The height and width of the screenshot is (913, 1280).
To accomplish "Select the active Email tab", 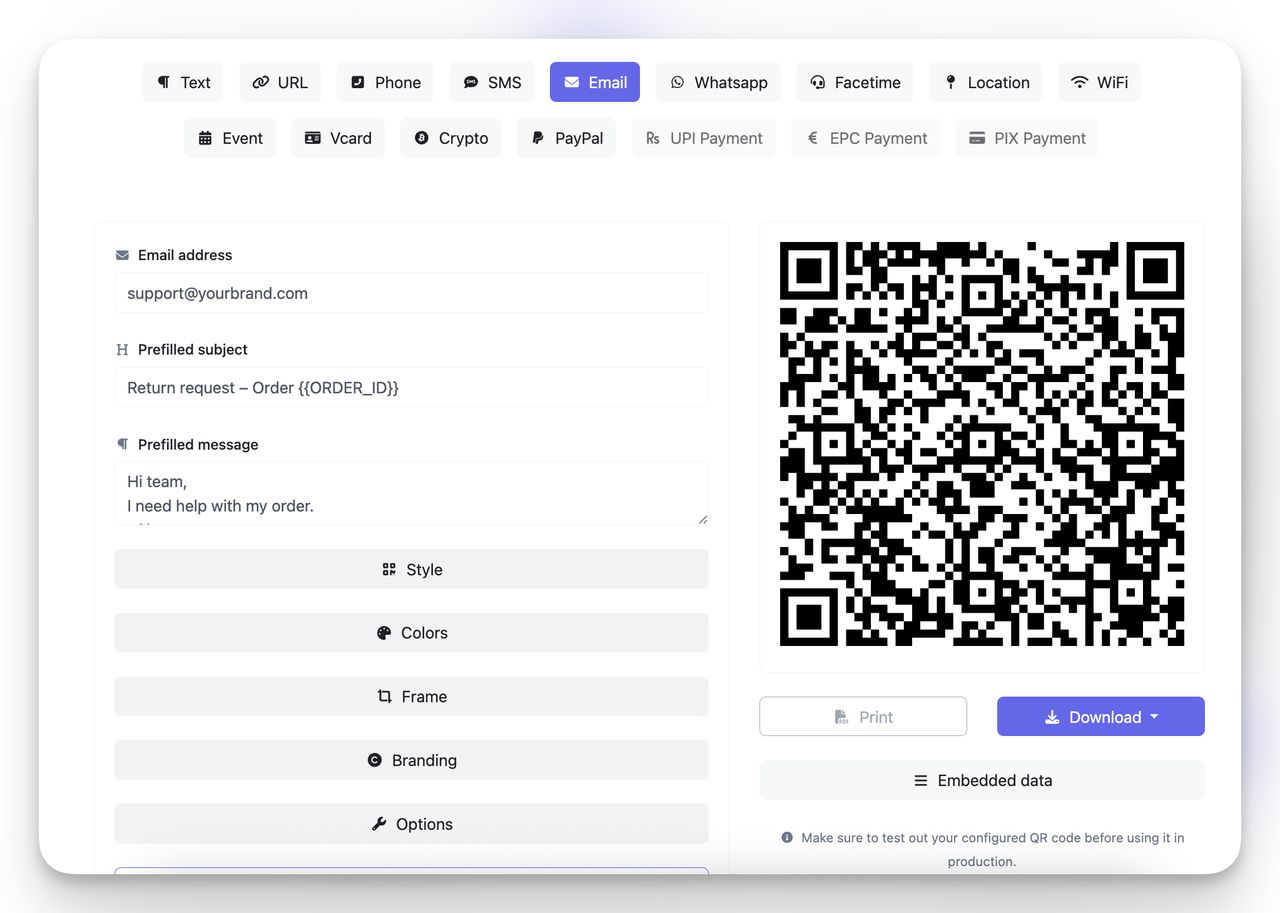I will pyautogui.click(x=595, y=82).
